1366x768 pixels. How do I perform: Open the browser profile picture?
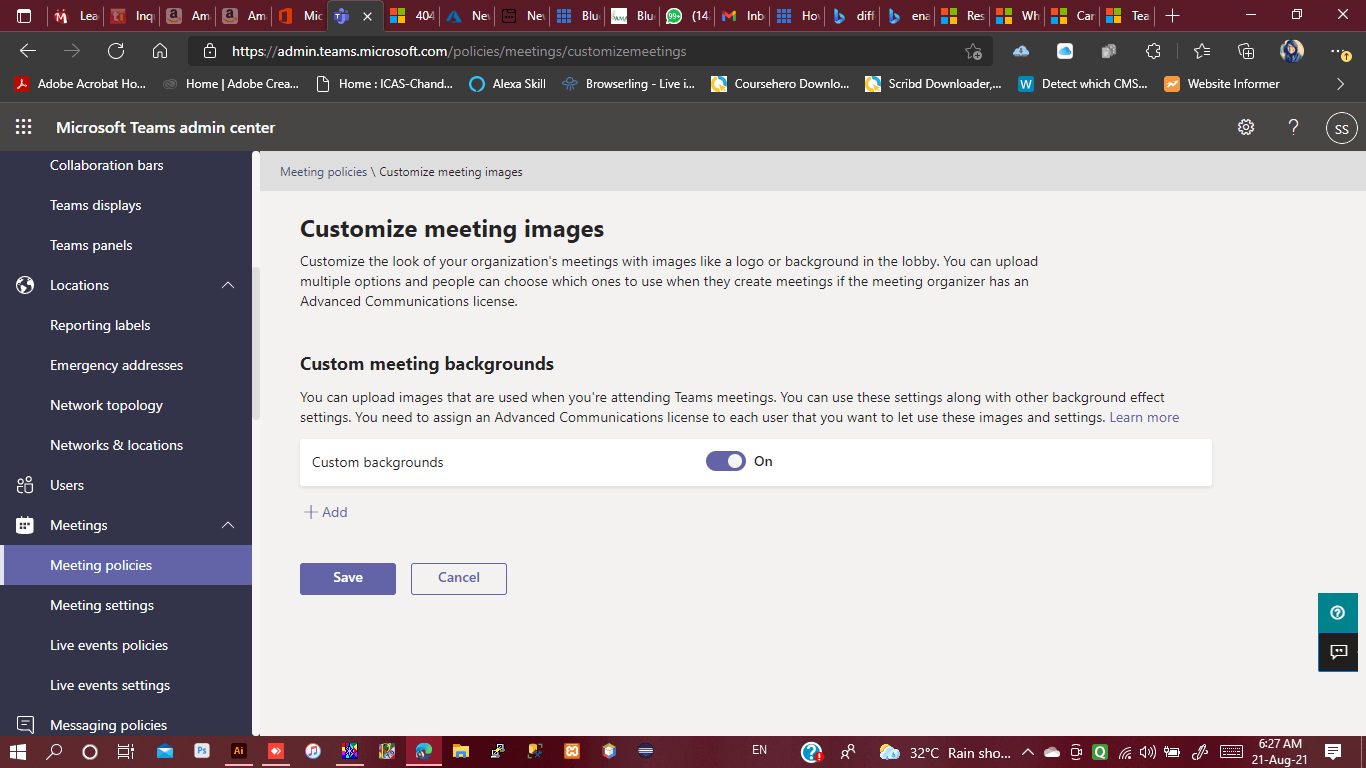pyautogui.click(x=1292, y=51)
